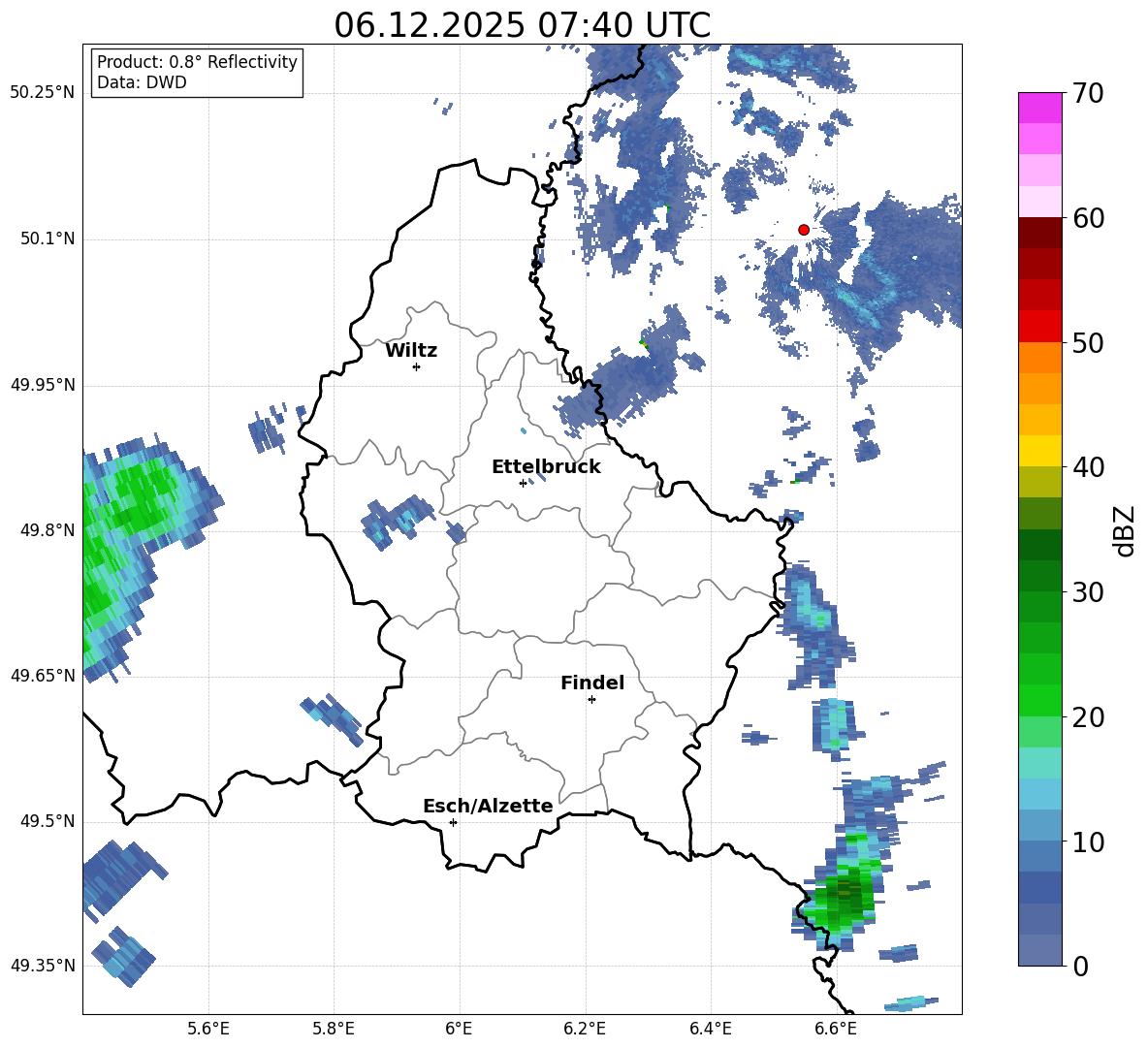Click the colorbar value 50

tap(1088, 343)
